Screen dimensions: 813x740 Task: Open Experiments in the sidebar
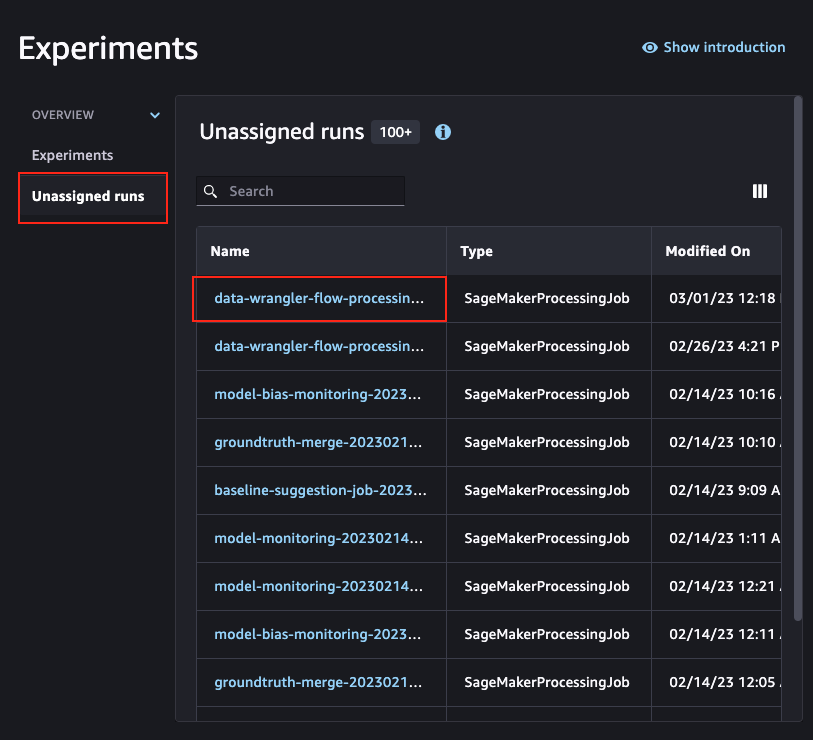pos(73,155)
